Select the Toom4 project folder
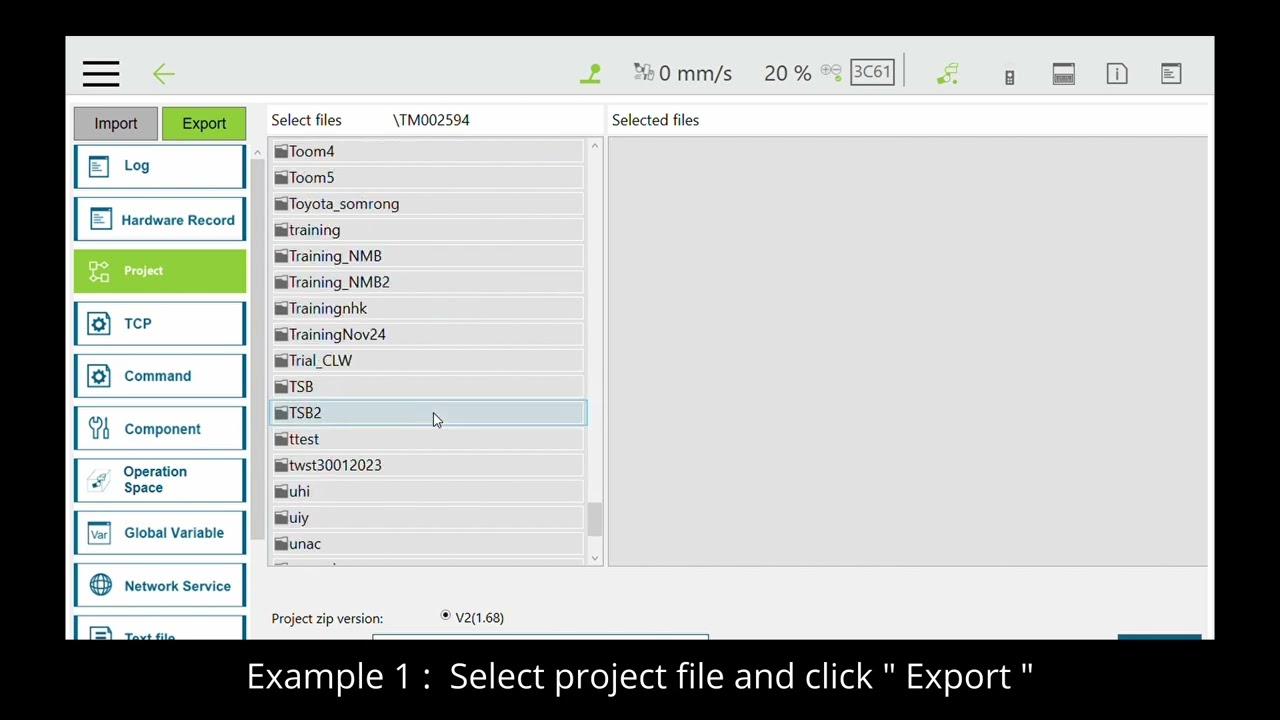The height and width of the screenshot is (720, 1280). click(428, 151)
